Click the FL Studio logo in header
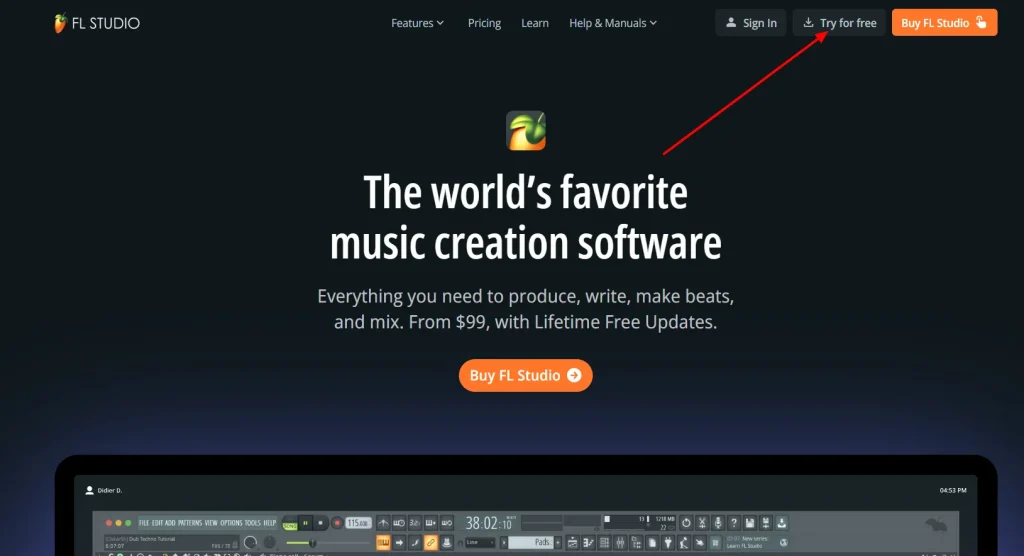Viewport: 1024px width, 556px height. pos(97,23)
